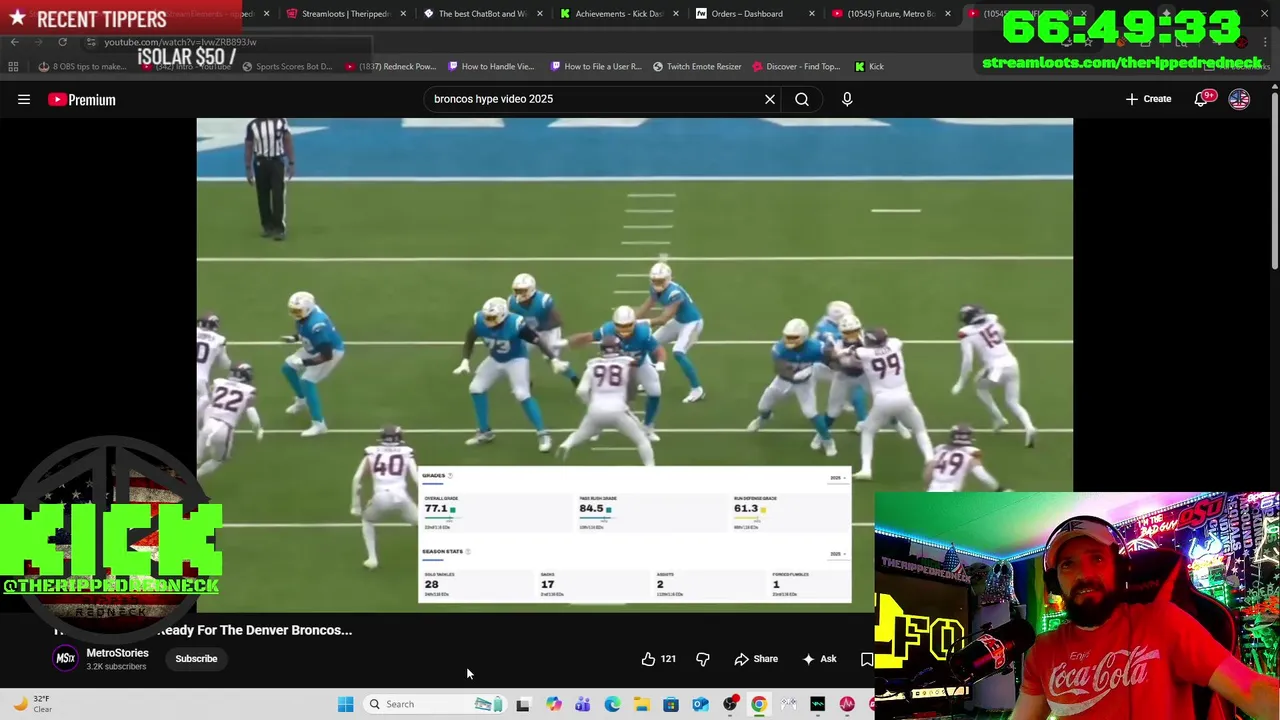
Task: Start voice search with the microphone
Action: 847,99
